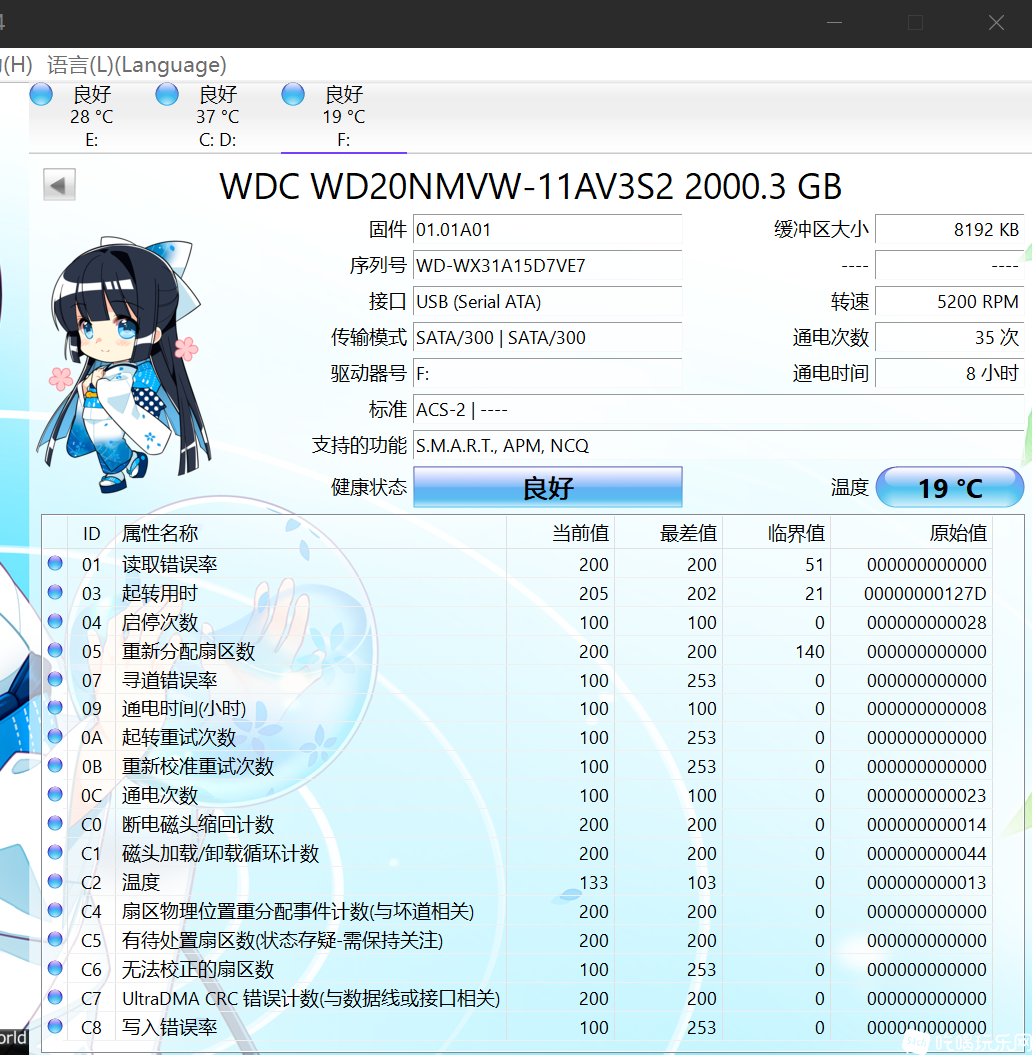Select the 起转用时 attribute name

159,593
